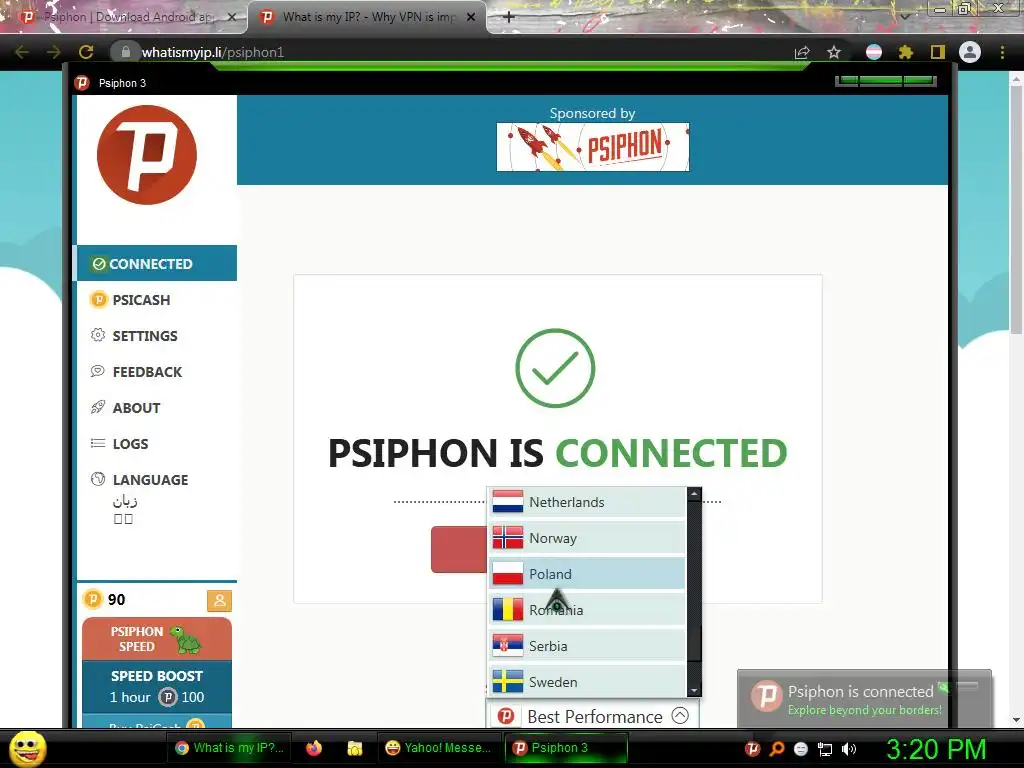The height and width of the screenshot is (768, 1024).
Task: Open the browser three-dot menu
Action: pos(1002,52)
